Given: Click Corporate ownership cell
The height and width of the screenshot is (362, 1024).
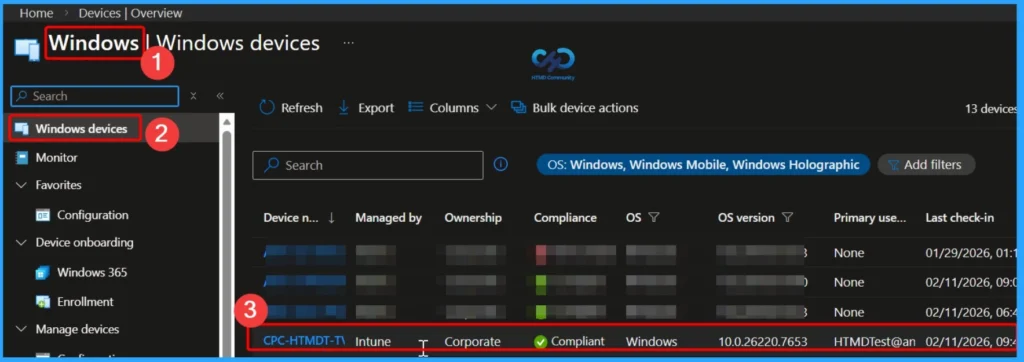Looking at the screenshot, I should tap(472, 341).
